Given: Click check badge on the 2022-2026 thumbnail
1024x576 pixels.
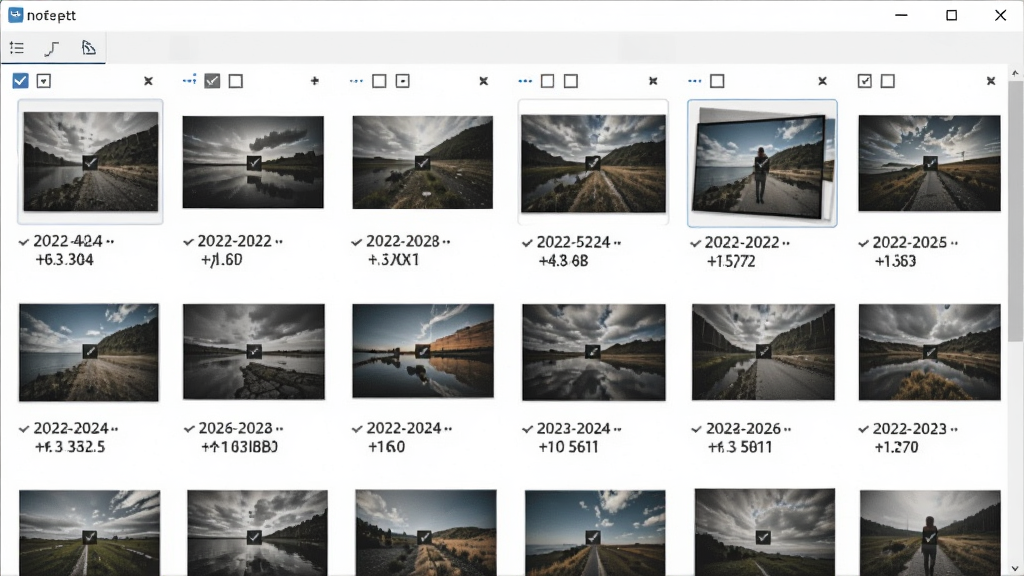Looking at the screenshot, I should (763, 351).
